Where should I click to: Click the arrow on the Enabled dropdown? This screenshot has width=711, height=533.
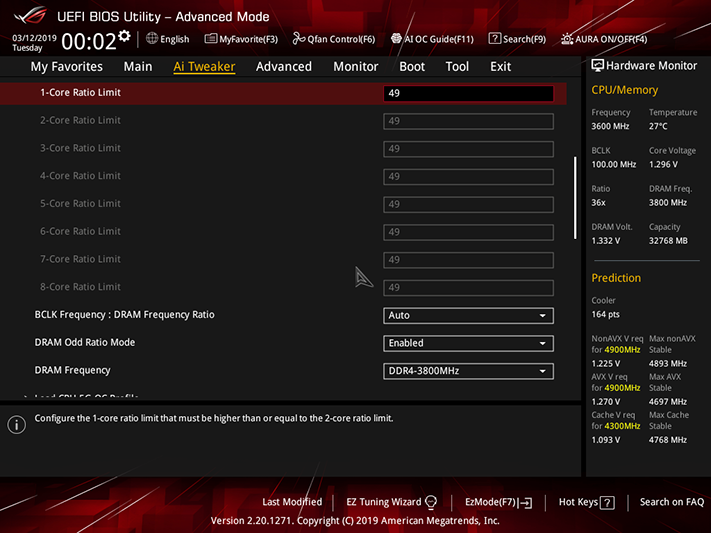(542, 343)
